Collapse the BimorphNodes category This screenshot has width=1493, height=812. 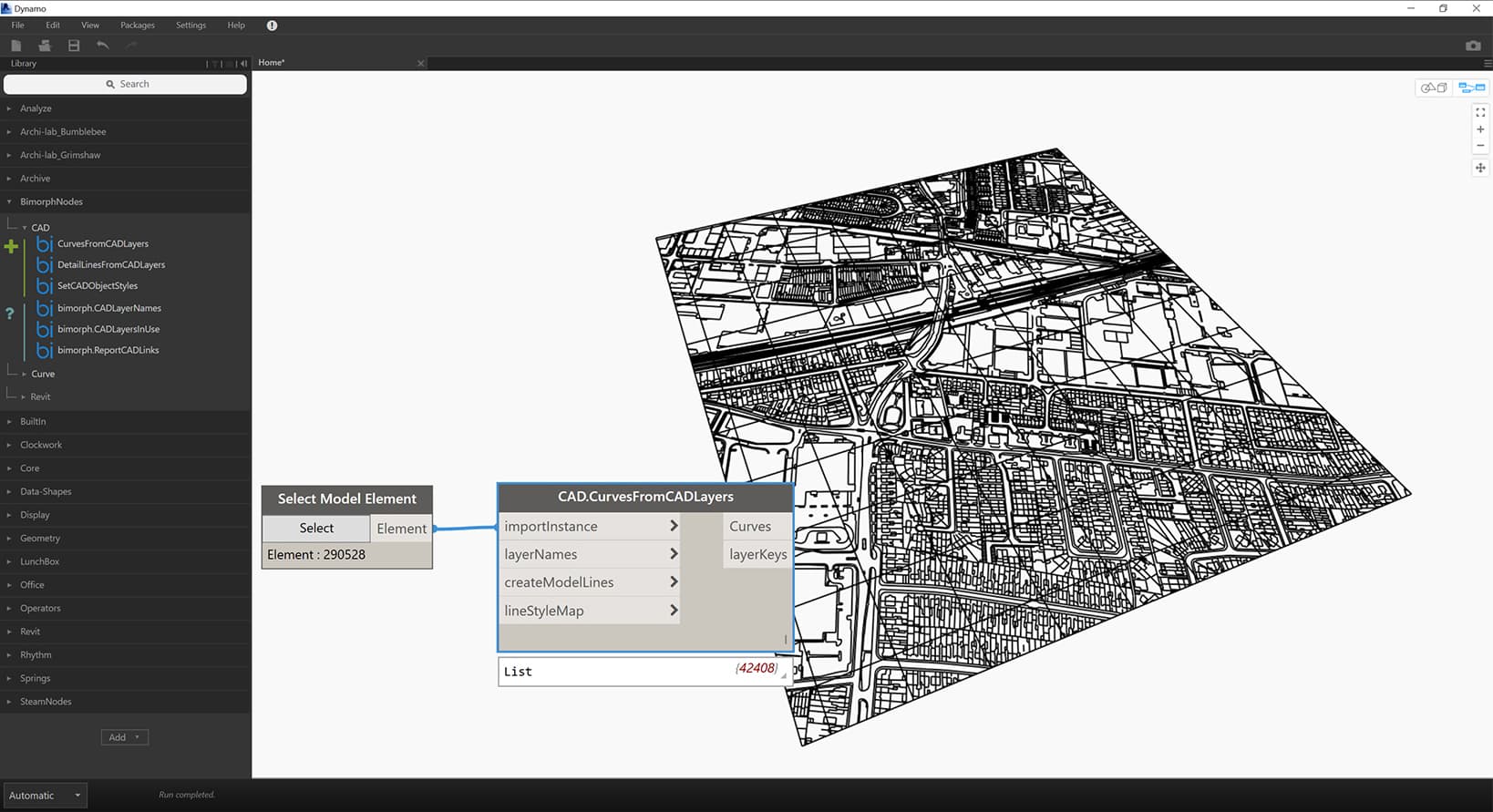126,201
